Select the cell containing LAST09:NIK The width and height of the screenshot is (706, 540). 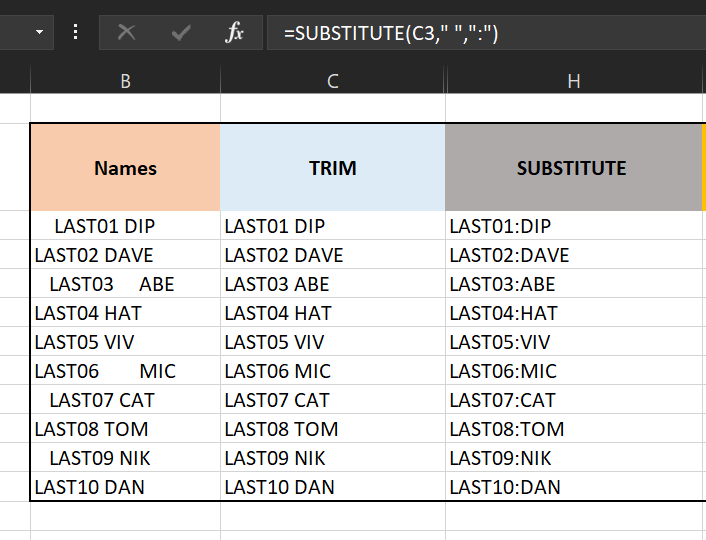[573, 459]
